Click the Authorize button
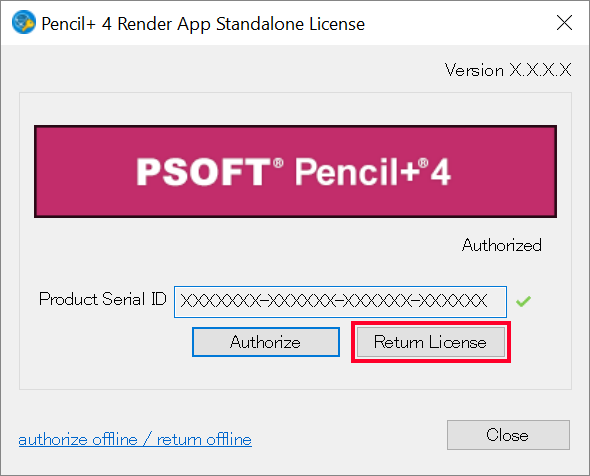590x476 pixels. click(x=266, y=342)
